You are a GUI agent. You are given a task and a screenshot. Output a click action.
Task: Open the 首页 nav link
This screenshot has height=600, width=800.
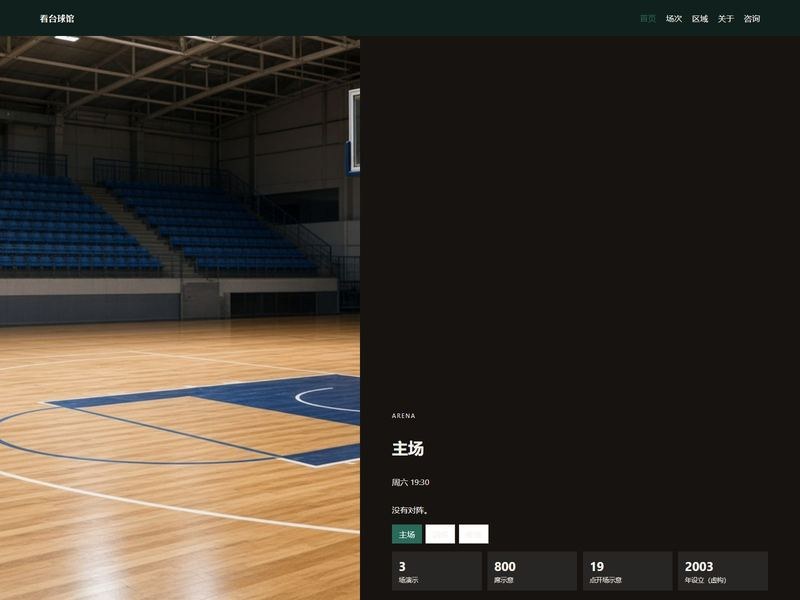pos(648,19)
